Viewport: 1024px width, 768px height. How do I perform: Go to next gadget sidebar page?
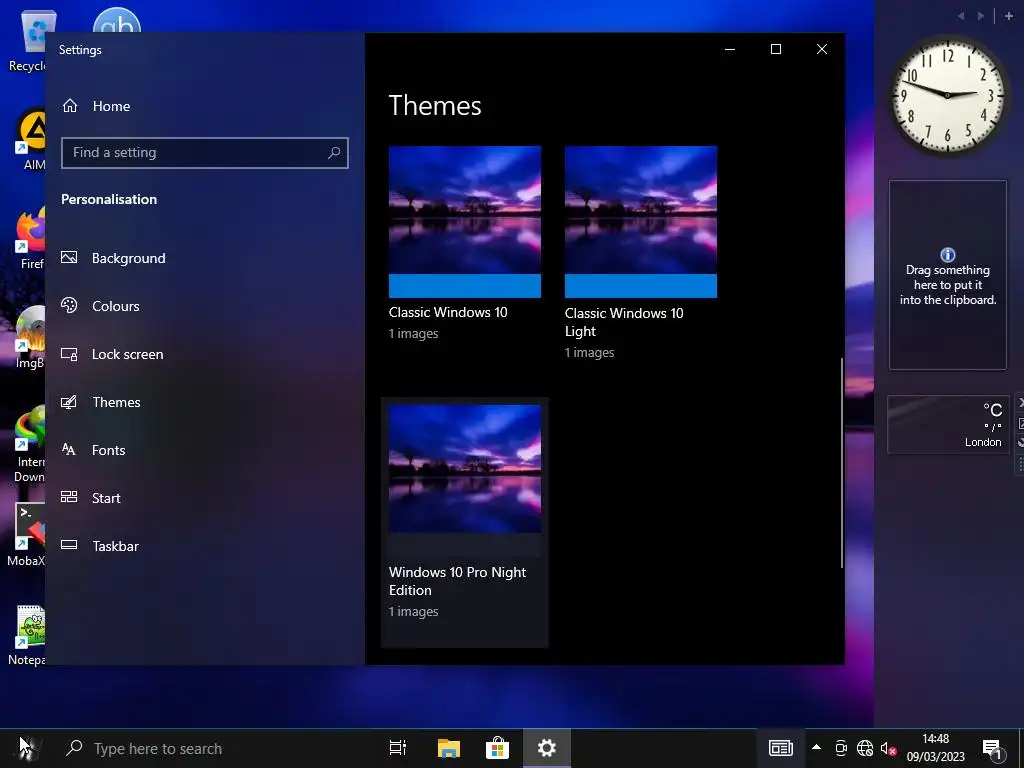[x=980, y=16]
